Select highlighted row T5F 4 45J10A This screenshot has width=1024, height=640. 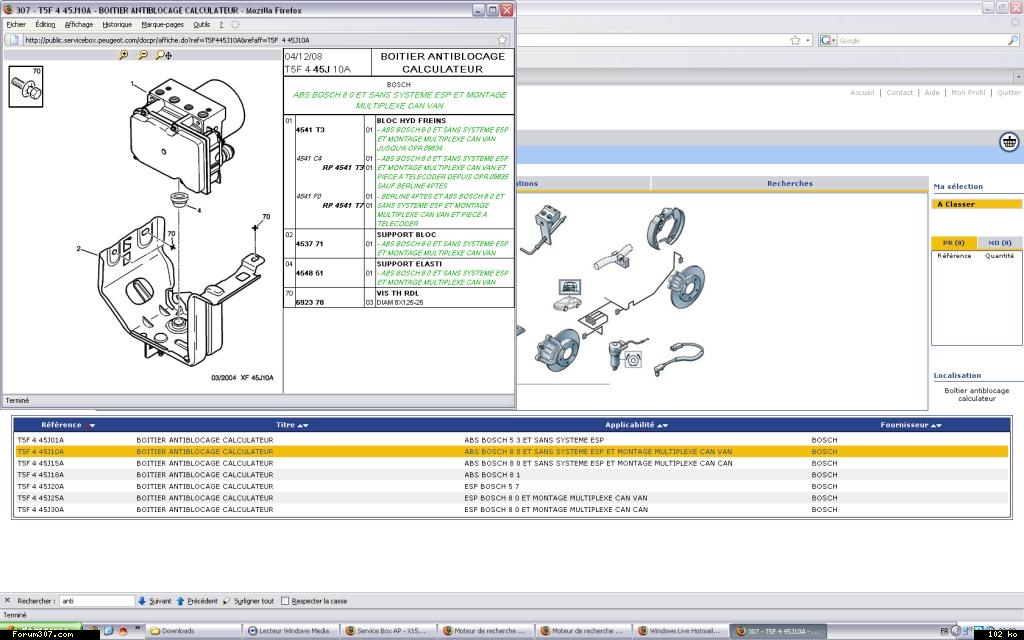pyautogui.click(x=511, y=452)
